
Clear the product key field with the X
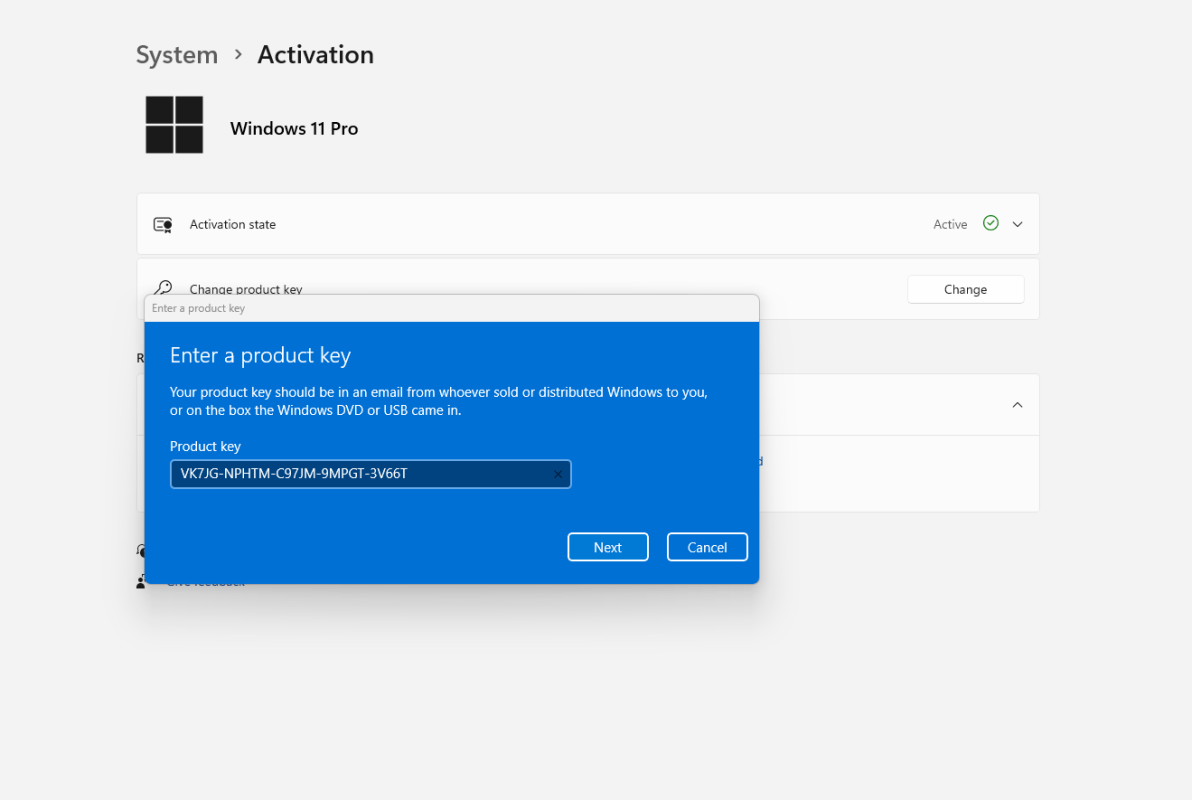click(x=558, y=474)
